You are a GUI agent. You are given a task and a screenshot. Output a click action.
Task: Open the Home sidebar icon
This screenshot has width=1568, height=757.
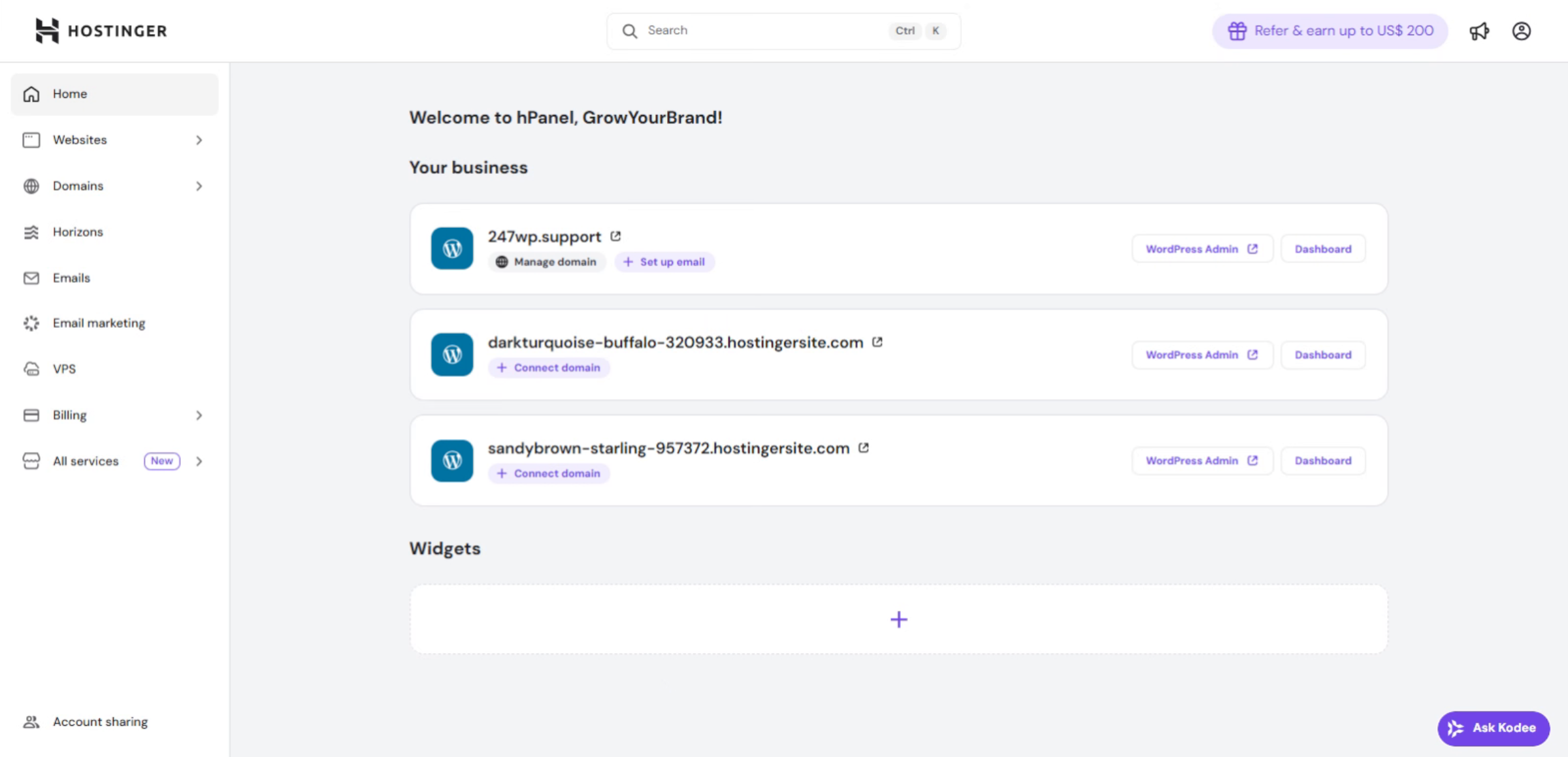(x=31, y=93)
